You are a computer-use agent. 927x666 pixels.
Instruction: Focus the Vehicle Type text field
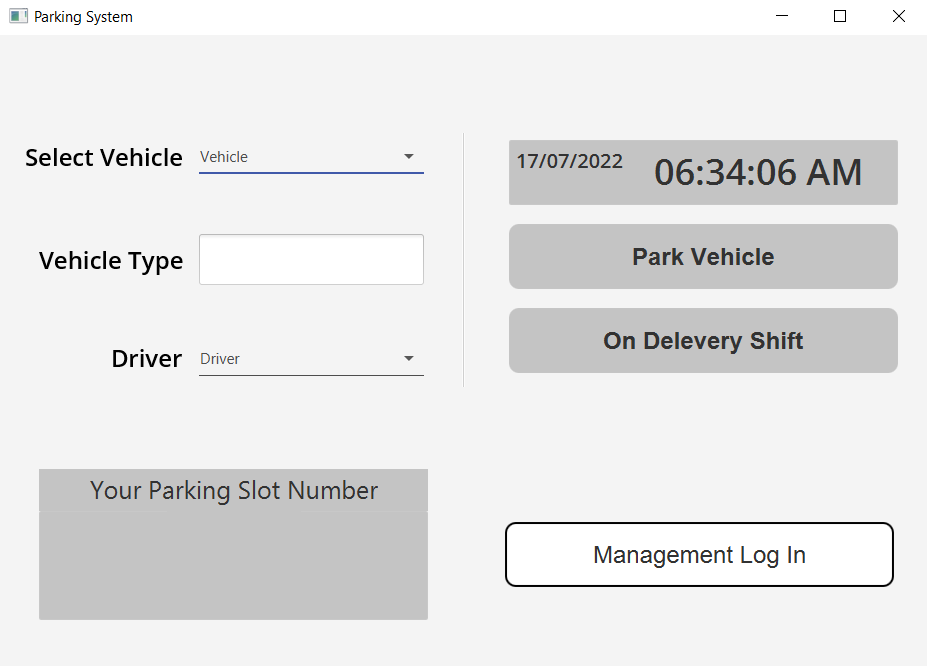point(311,260)
